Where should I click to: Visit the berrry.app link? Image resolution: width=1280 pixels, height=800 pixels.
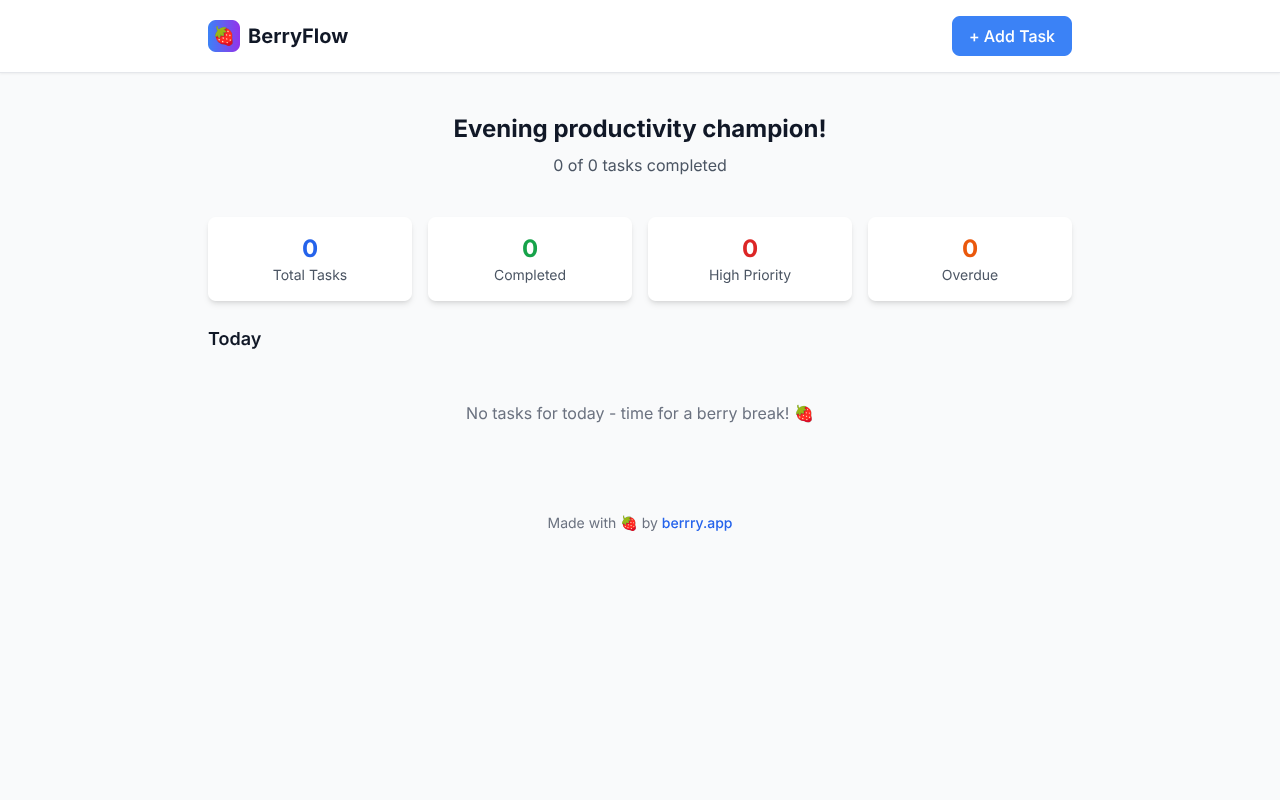(x=696, y=522)
